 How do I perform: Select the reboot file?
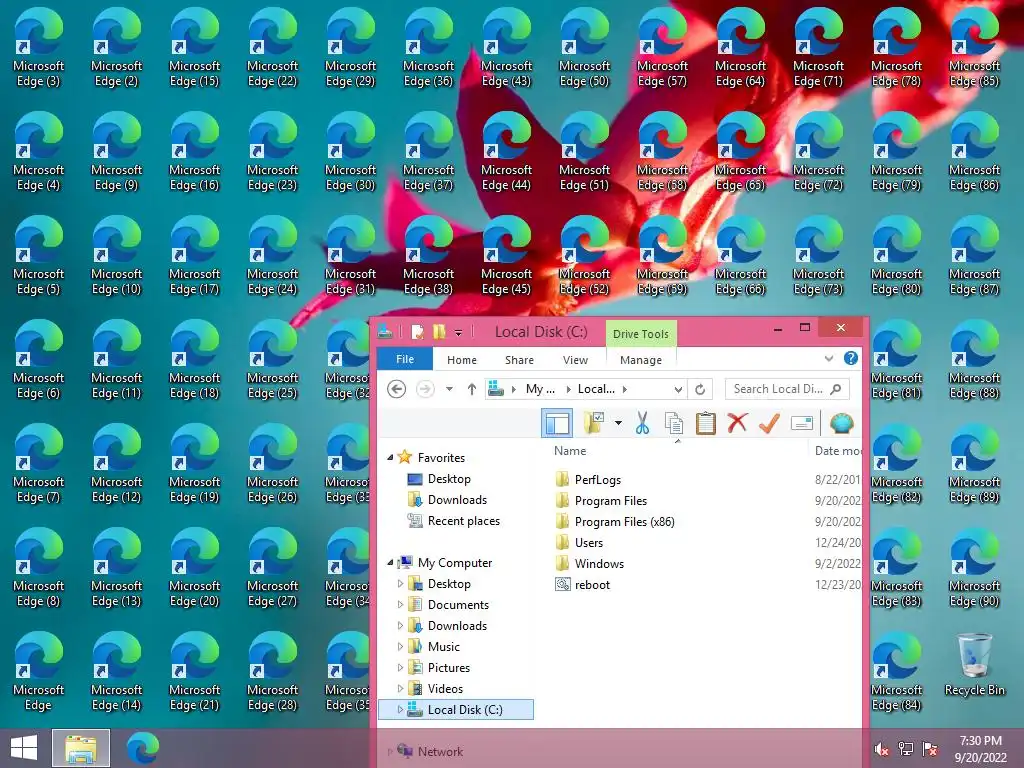[583, 584]
